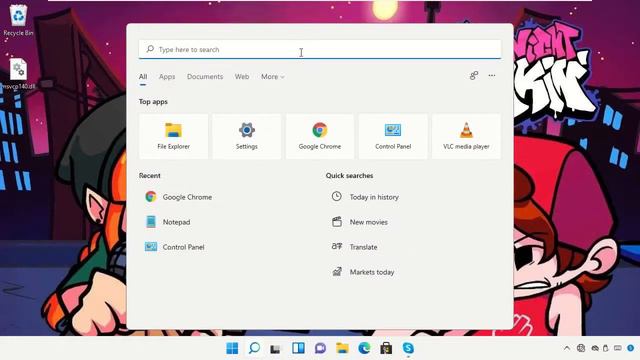
Task: Launch Google Chrome from Top apps
Action: pos(320,136)
